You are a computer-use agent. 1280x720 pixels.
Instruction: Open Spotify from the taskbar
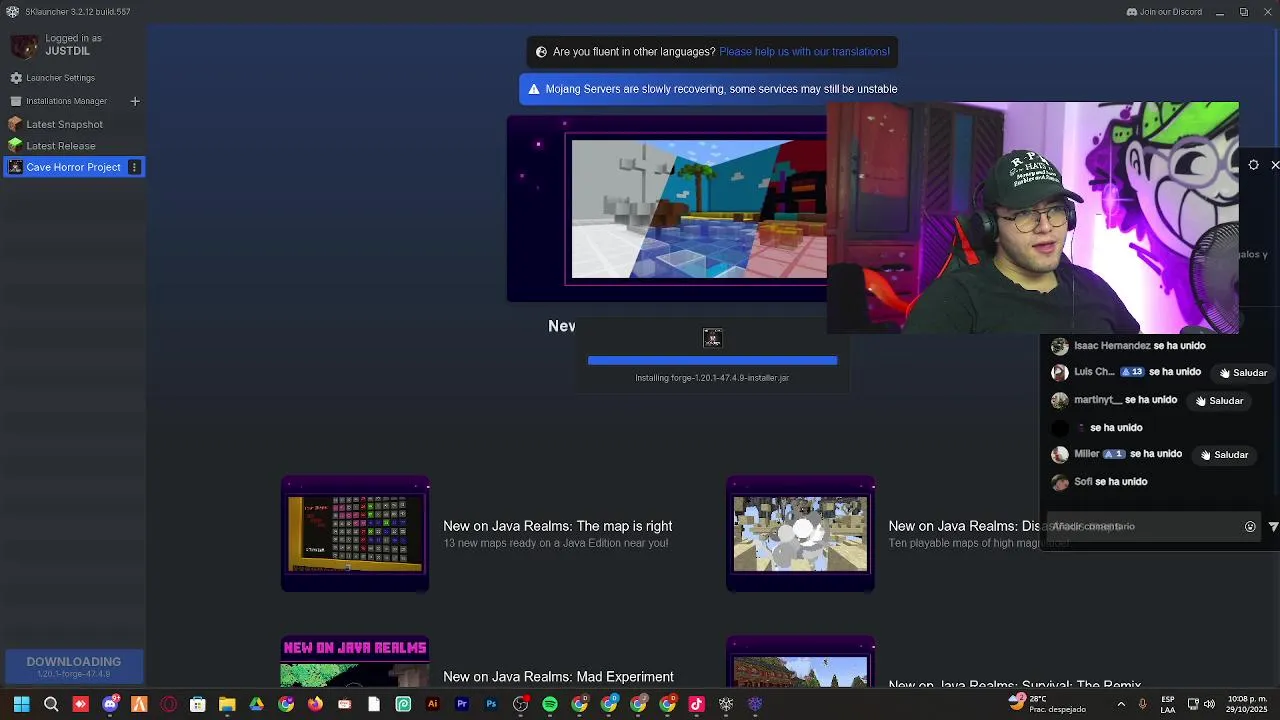[x=550, y=704]
